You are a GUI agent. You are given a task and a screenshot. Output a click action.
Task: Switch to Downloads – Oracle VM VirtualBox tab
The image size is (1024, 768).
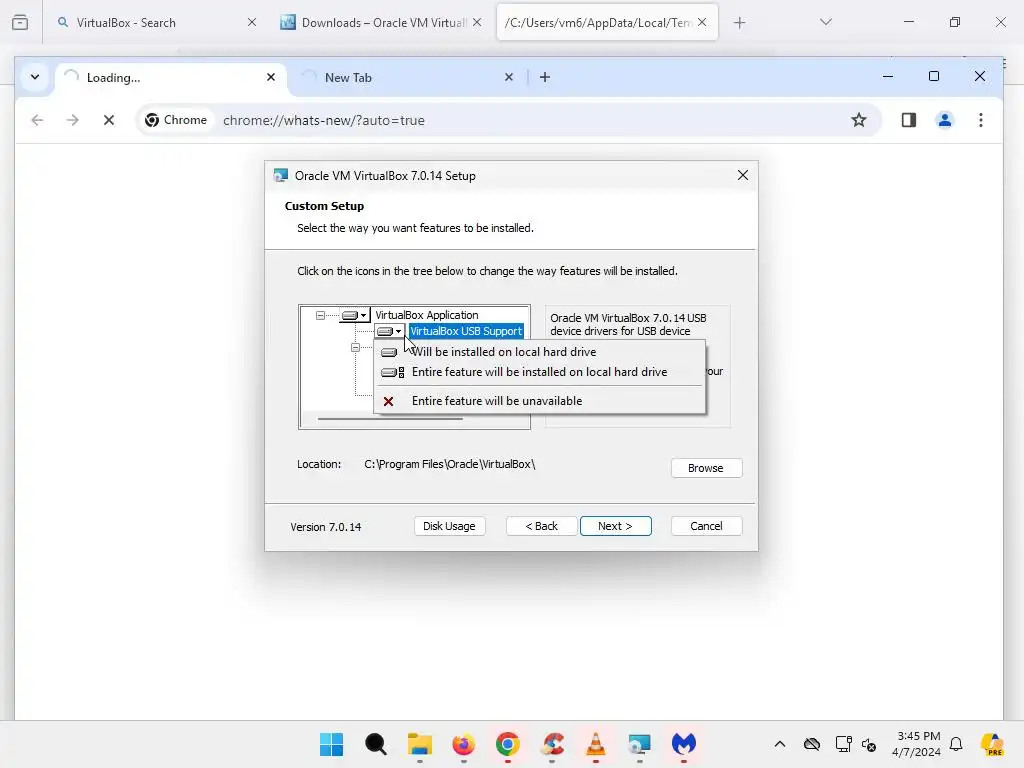tap(382, 22)
